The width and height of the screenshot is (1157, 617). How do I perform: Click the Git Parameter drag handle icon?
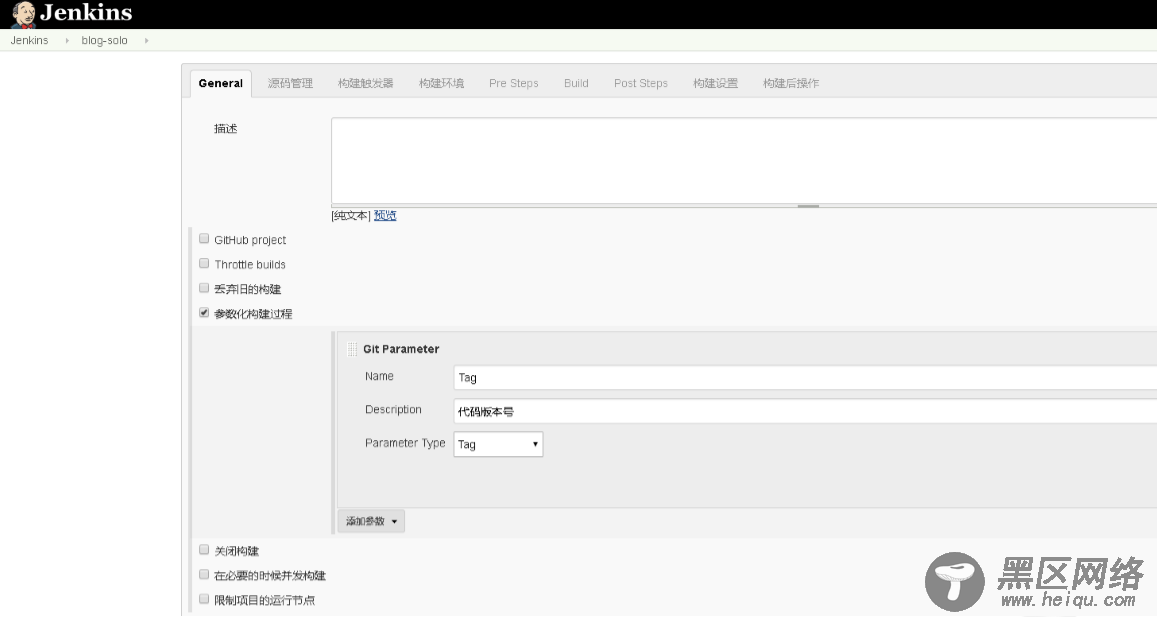point(352,349)
